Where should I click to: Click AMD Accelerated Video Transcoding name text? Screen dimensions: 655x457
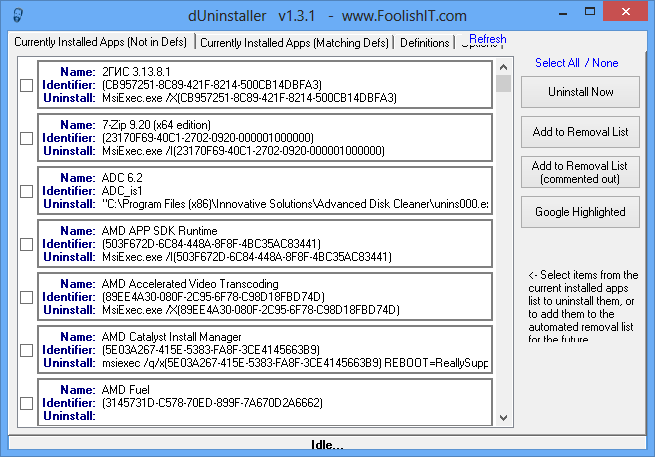click(x=190, y=284)
